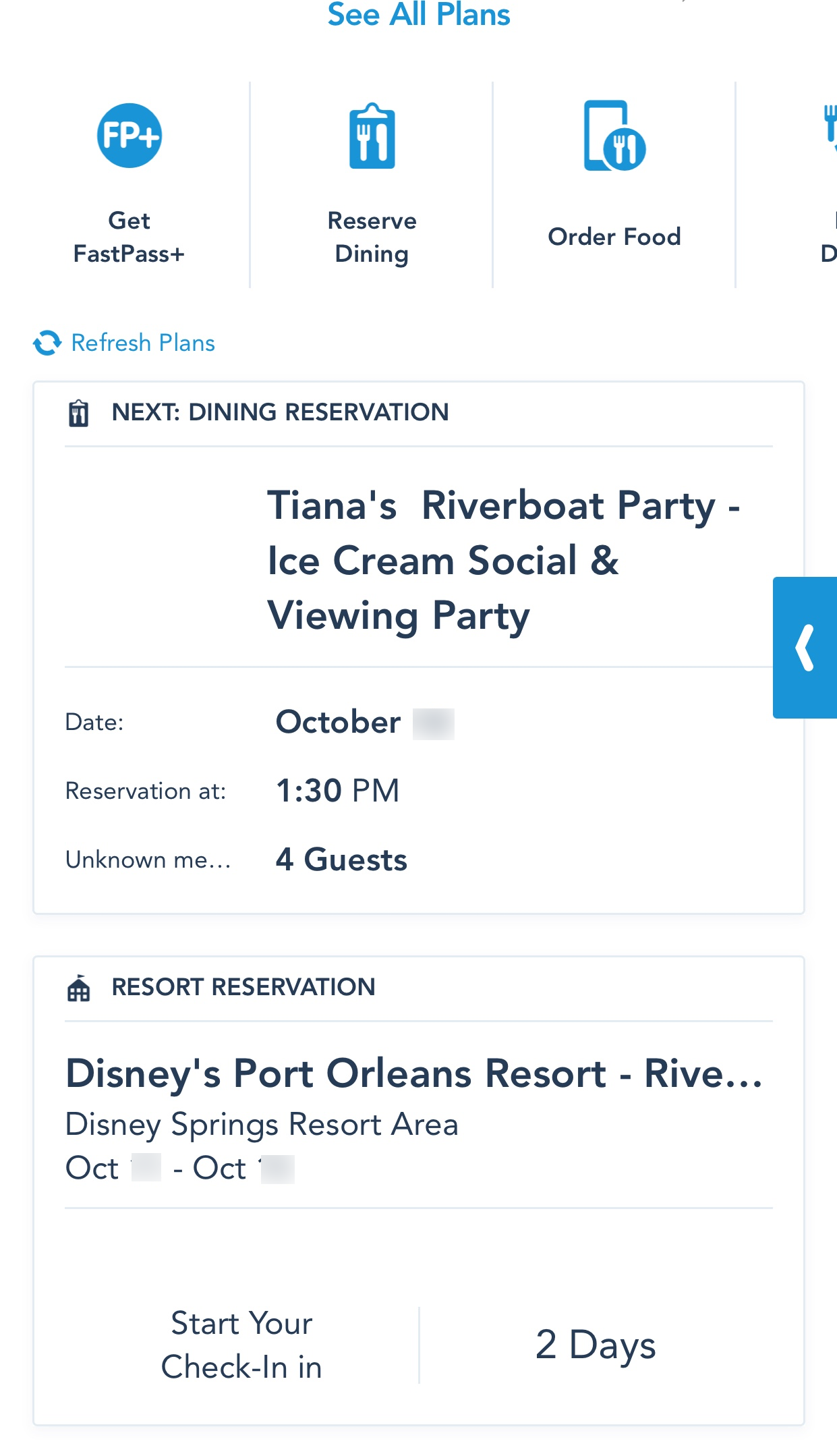Screen dimensions: 837x1456
Task: Click the Refresh Plans text link
Action: click(x=143, y=343)
